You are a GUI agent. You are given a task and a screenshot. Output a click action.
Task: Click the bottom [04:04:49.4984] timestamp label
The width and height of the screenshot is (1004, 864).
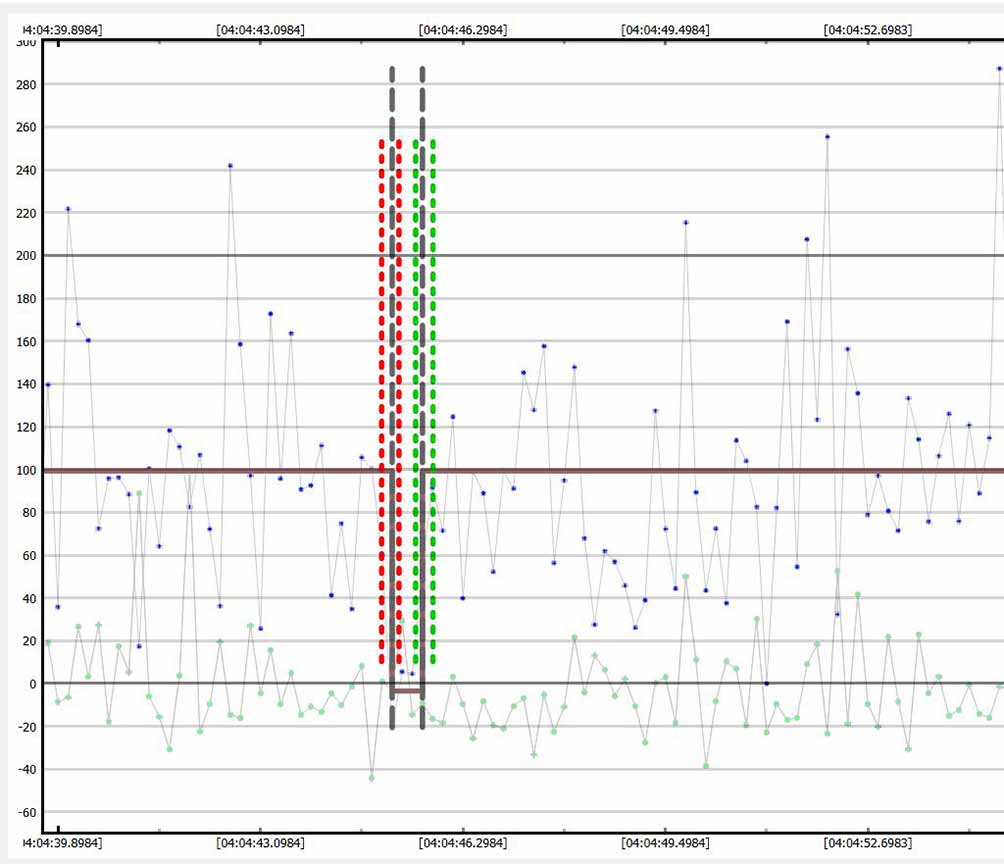(x=665, y=843)
